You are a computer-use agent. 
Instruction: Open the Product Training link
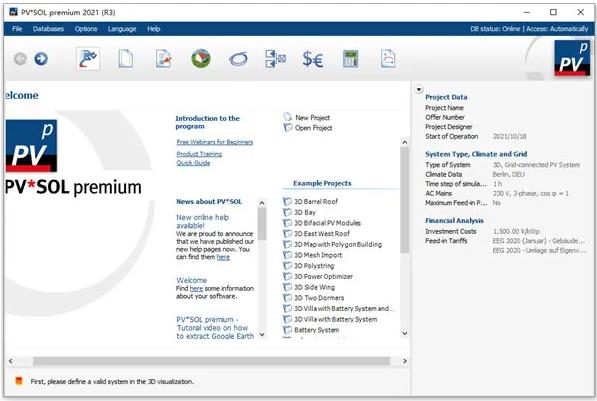[199, 154]
